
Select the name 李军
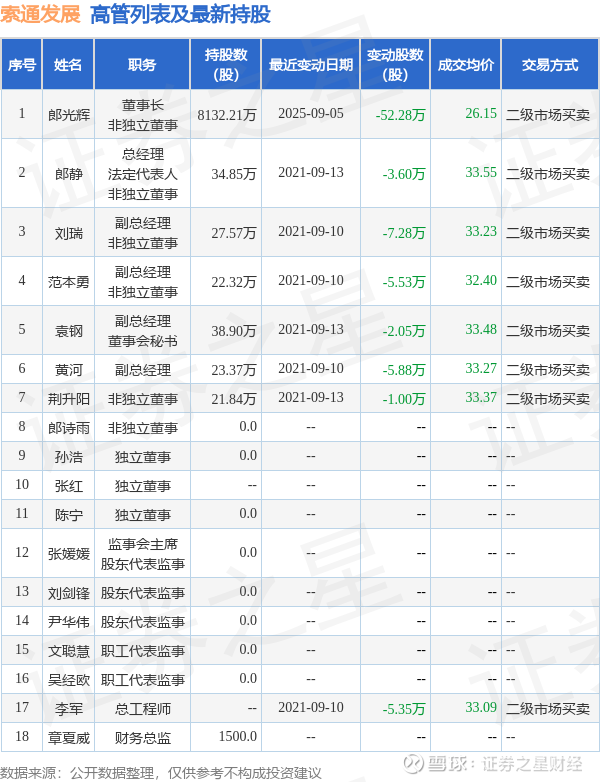click(69, 708)
